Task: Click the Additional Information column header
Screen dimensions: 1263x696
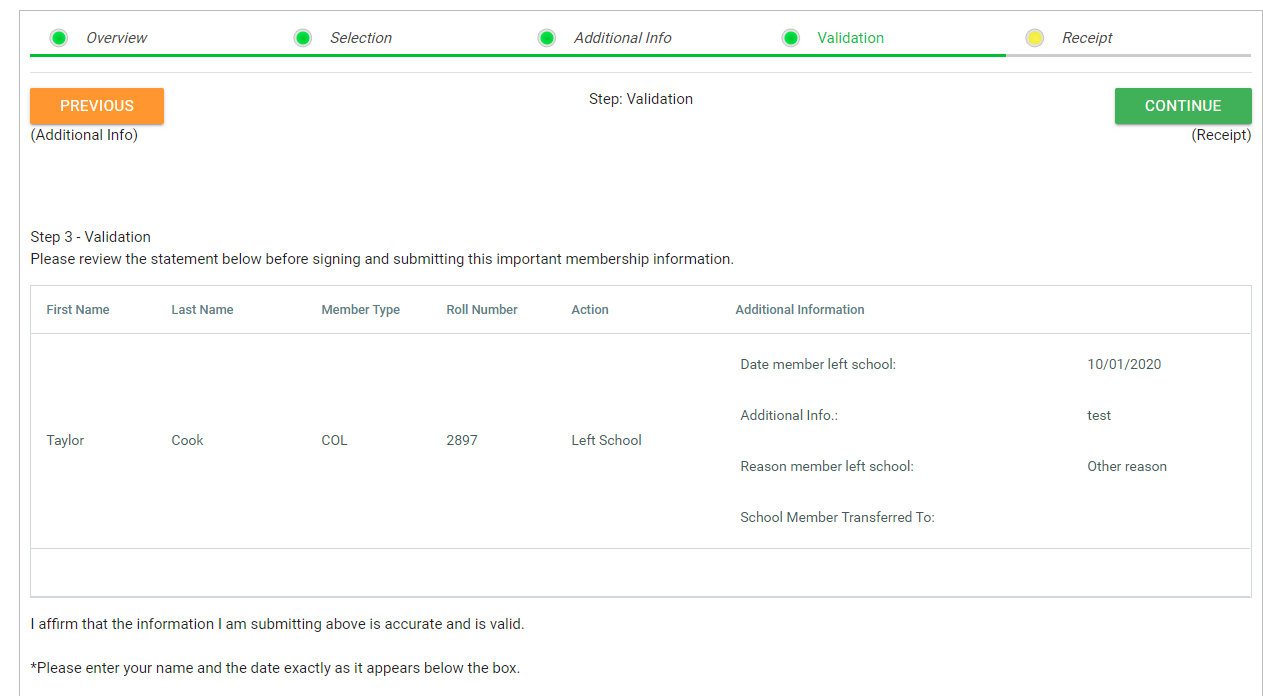Action: pos(800,310)
